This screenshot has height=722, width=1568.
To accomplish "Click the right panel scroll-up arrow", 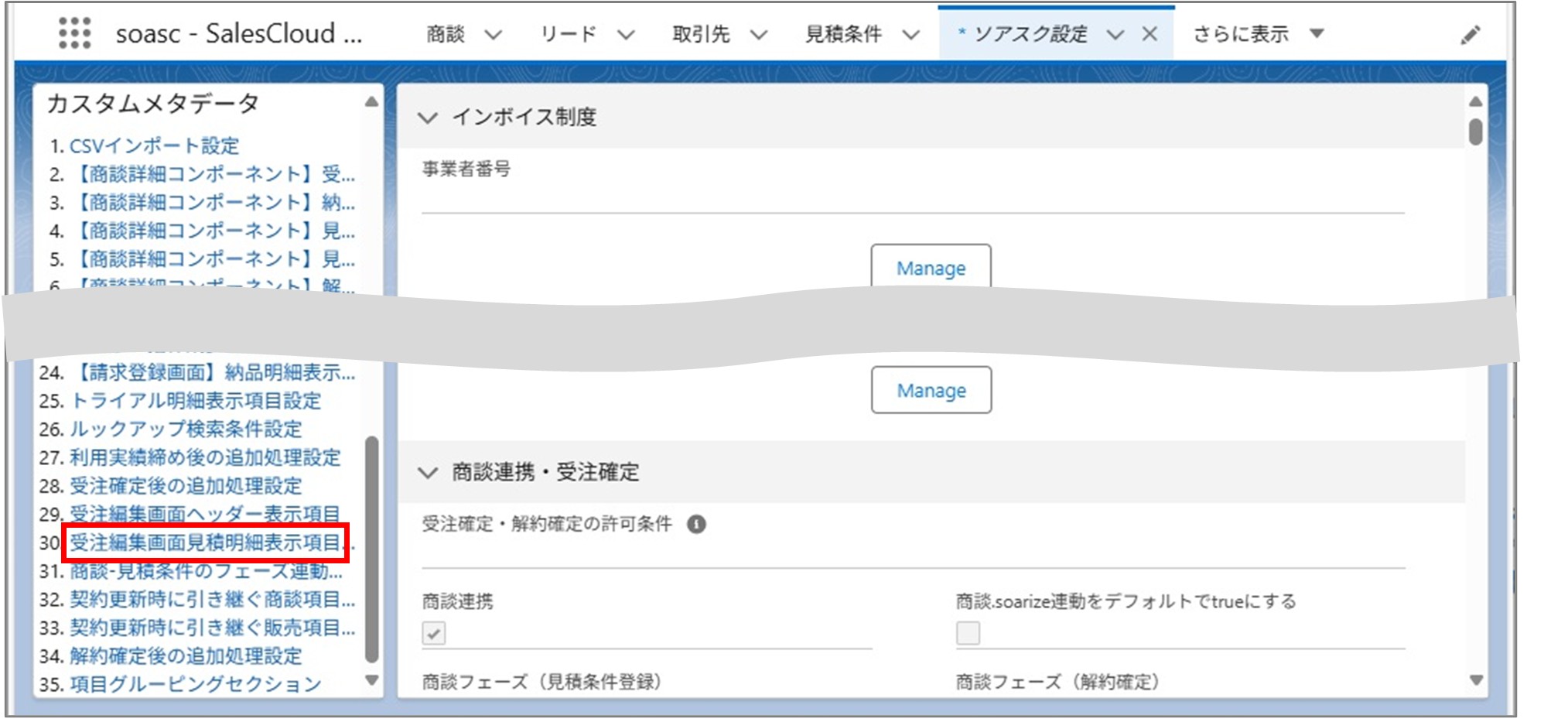I will click(x=1476, y=101).
